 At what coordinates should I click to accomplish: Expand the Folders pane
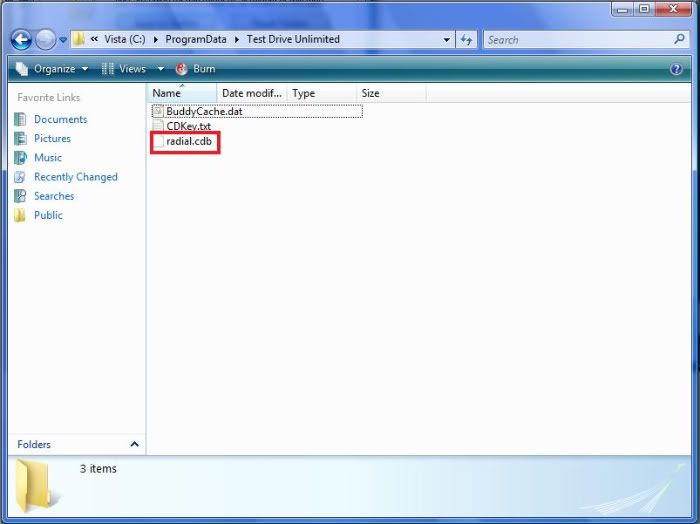click(x=77, y=445)
